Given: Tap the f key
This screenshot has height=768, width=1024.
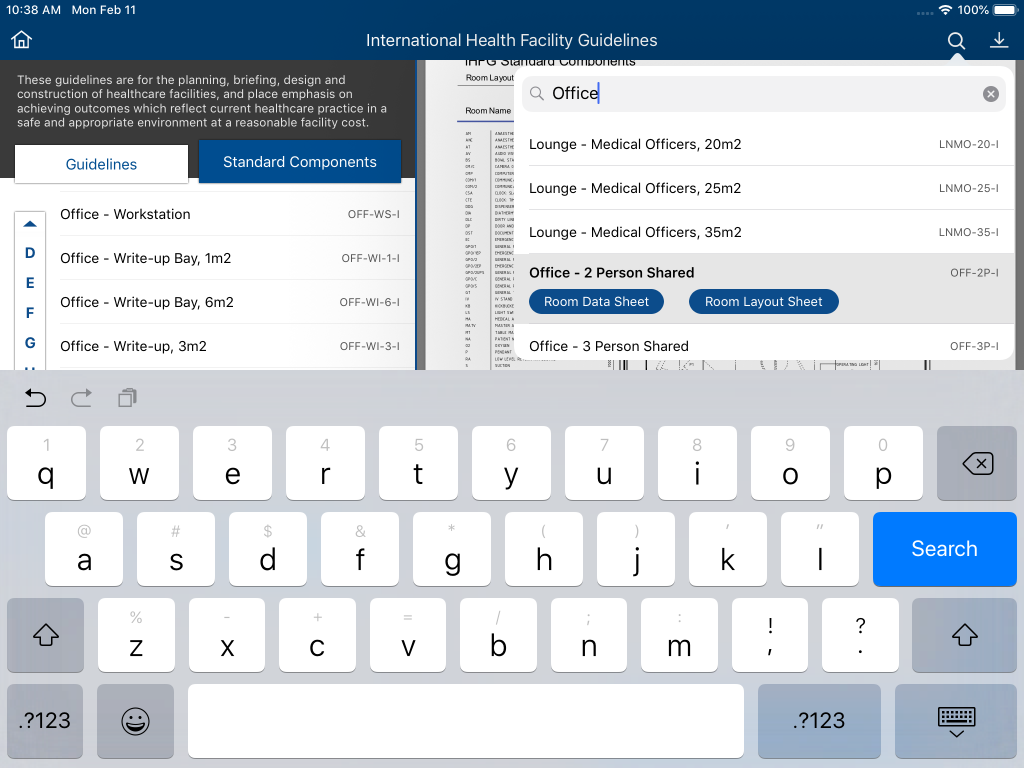Looking at the screenshot, I should (x=360, y=549).
